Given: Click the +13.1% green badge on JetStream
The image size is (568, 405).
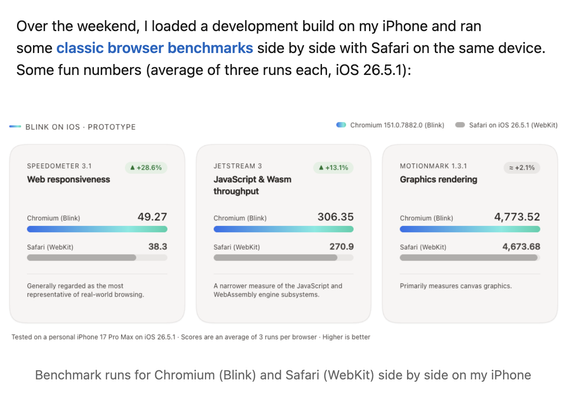Looking at the screenshot, I should (x=333, y=168).
